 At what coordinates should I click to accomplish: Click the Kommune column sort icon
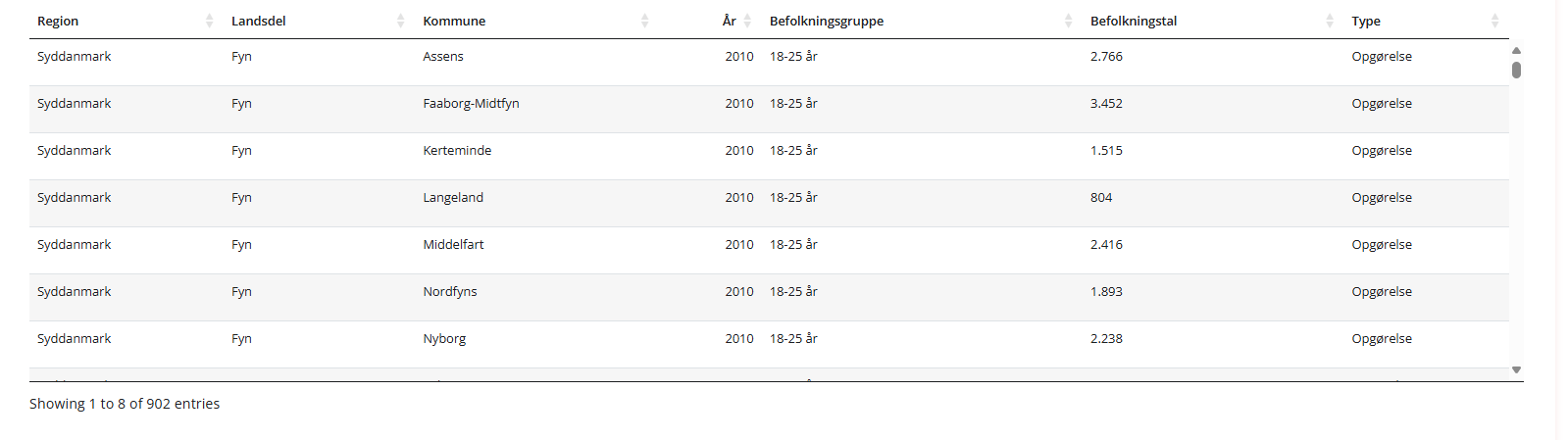(x=644, y=21)
